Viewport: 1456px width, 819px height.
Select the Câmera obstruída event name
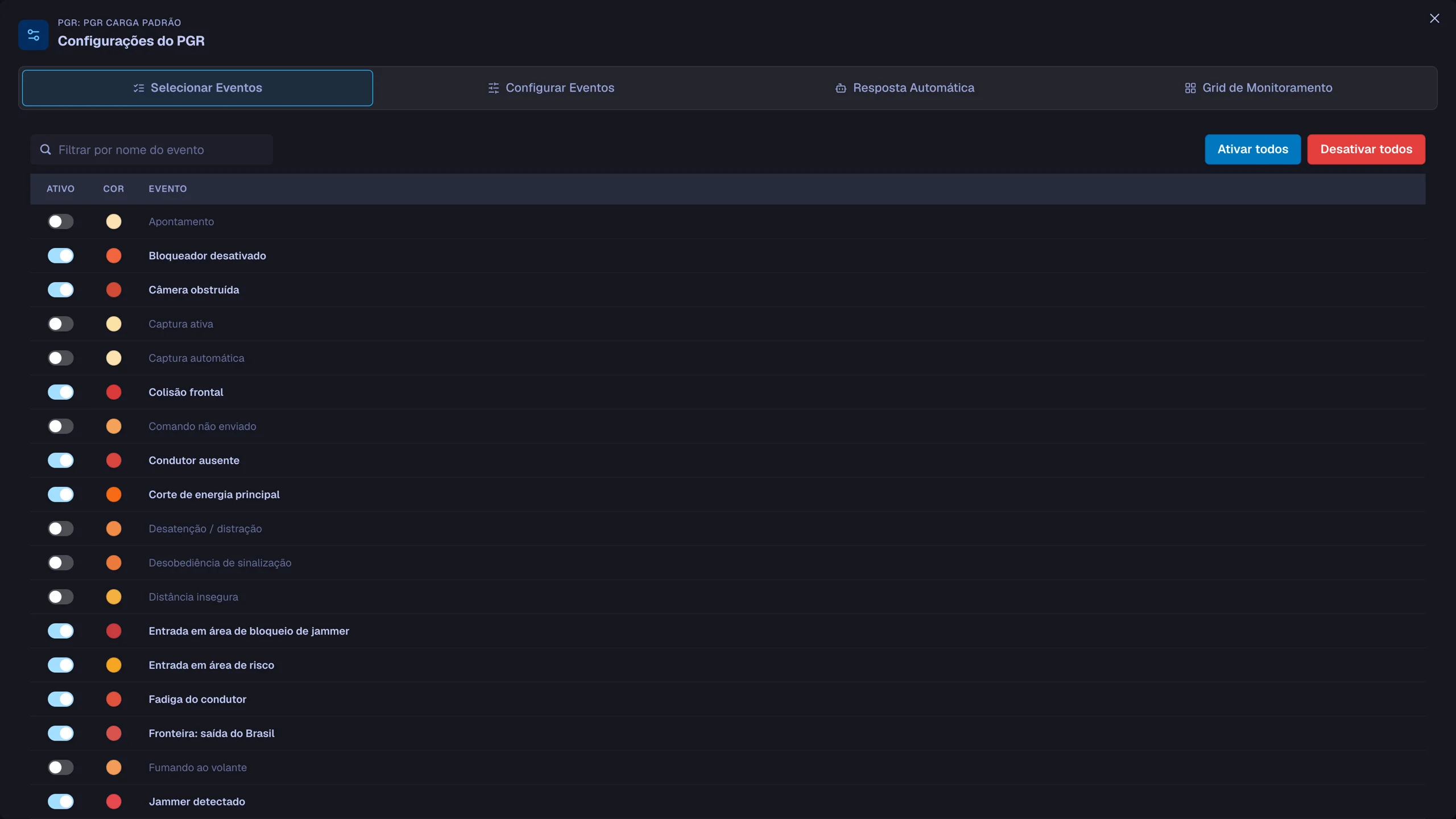[x=194, y=290]
